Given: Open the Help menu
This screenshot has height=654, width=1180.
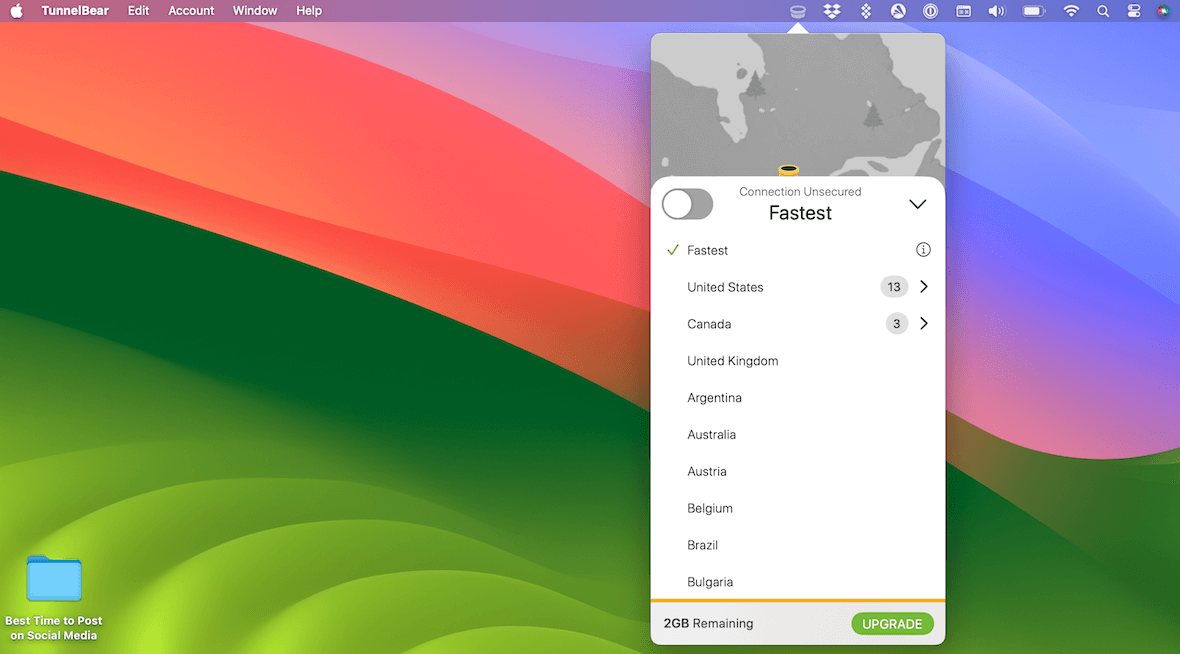Looking at the screenshot, I should 309,11.
